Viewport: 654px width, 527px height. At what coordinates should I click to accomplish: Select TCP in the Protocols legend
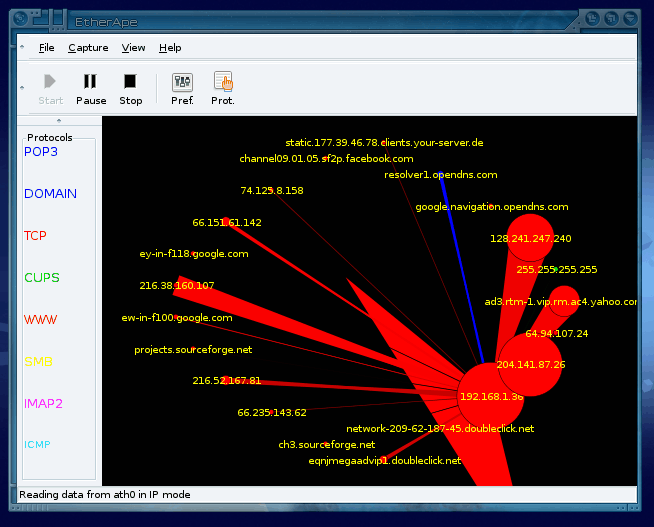point(35,236)
